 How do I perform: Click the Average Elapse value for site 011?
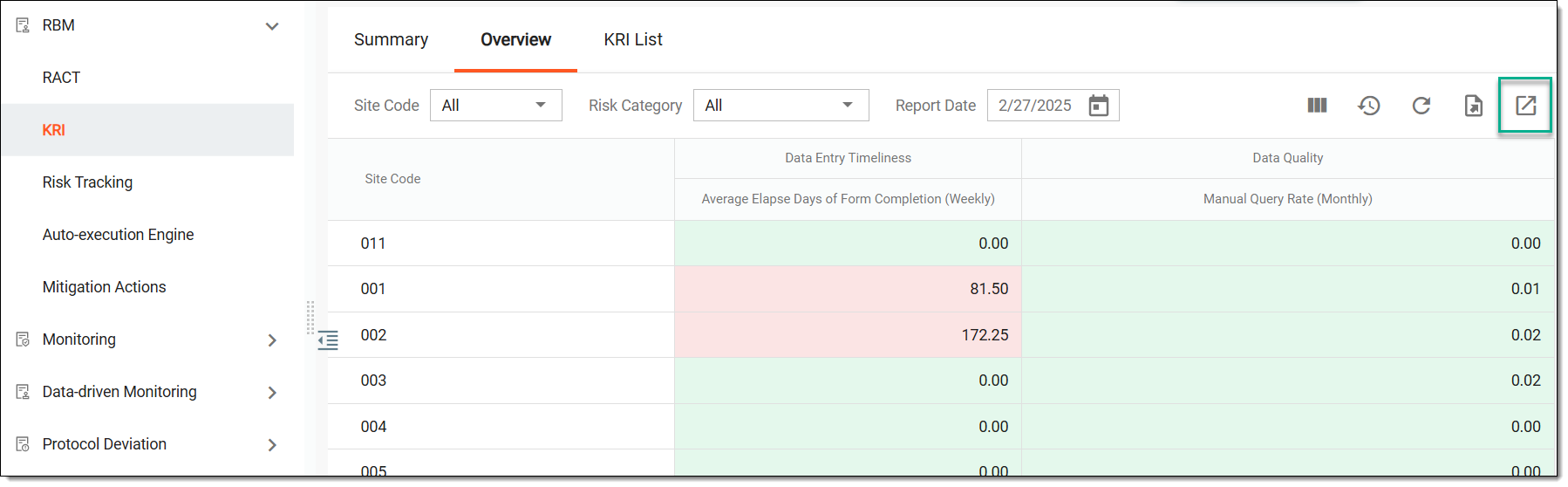coord(848,243)
